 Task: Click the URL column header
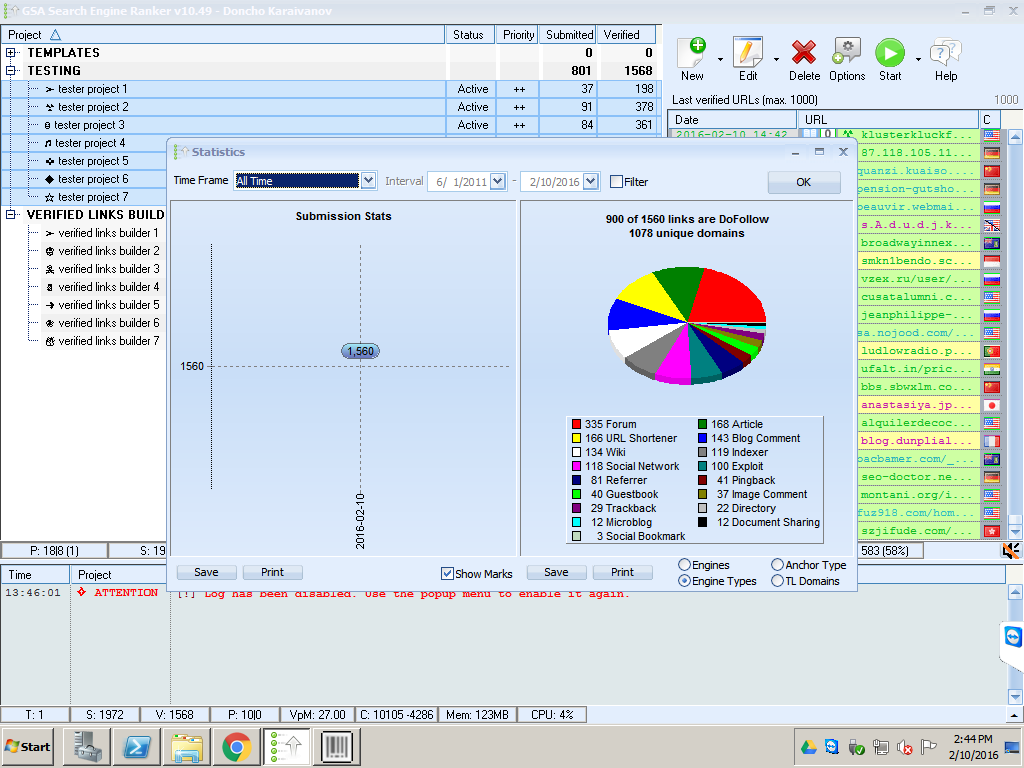coord(888,120)
